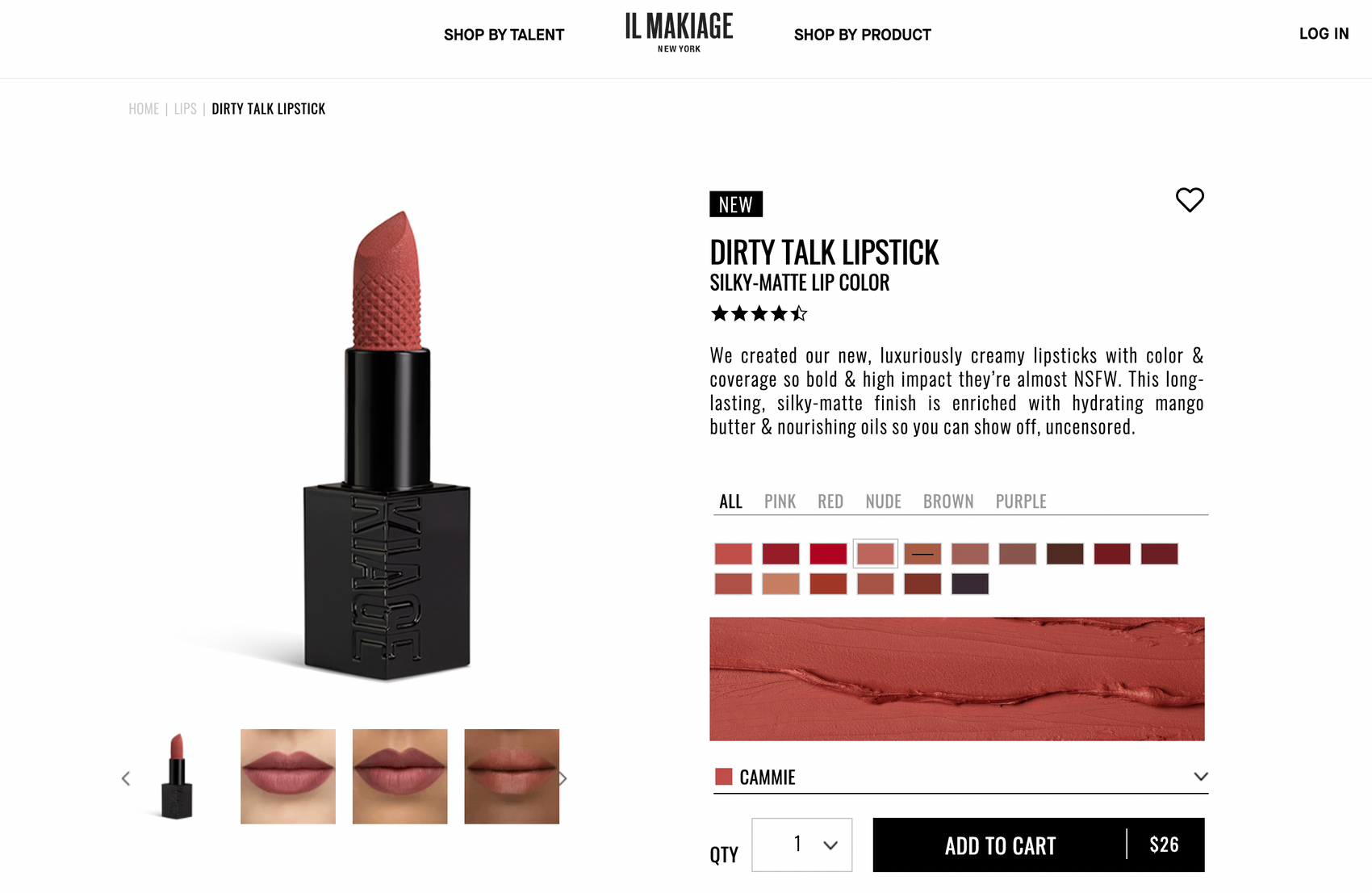Screen dimensions: 1372x893
Task: Open the QTY quantity dropdown
Action: 801,845
